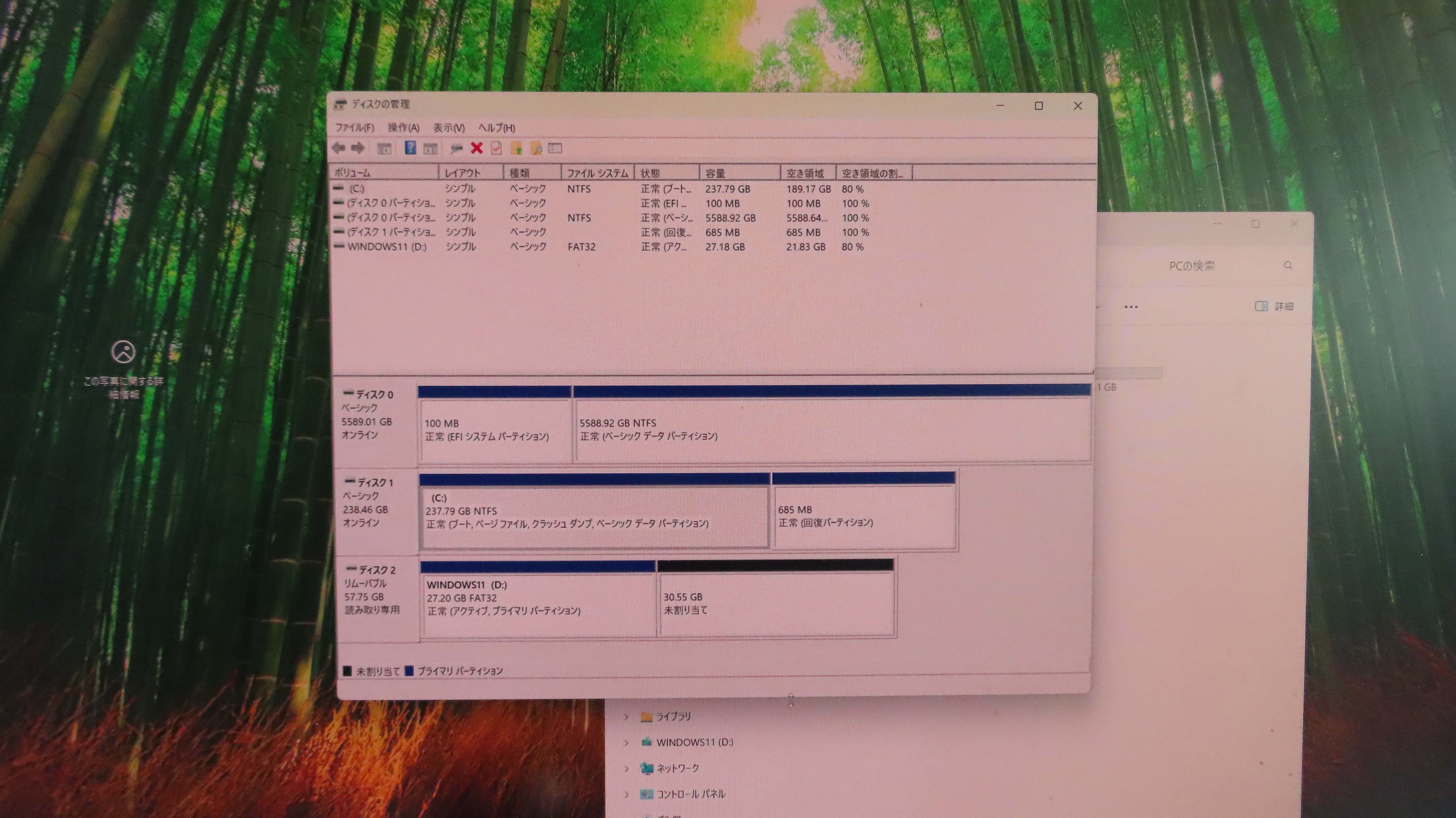
Task: Click the desktop spotlight photo info icon
Action: [123, 352]
